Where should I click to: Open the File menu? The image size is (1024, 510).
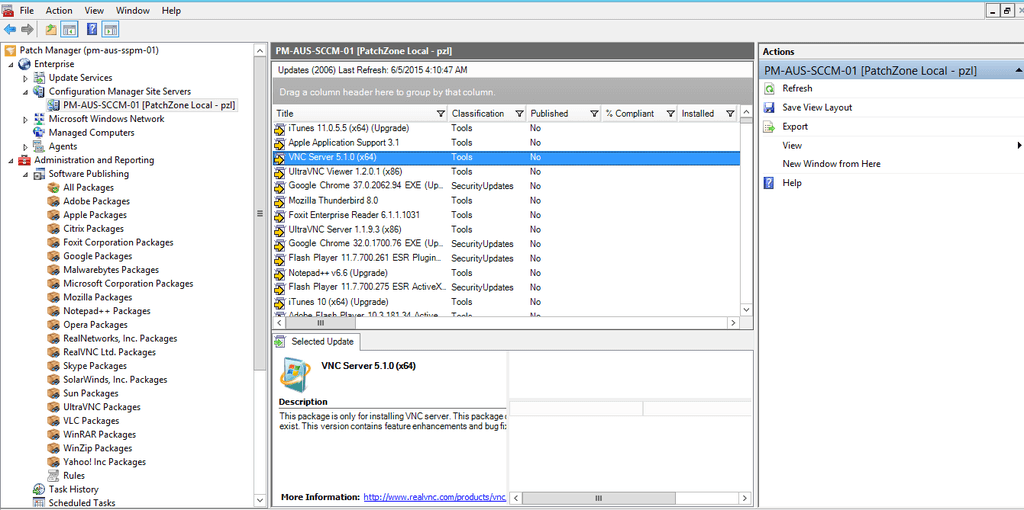tap(27, 10)
